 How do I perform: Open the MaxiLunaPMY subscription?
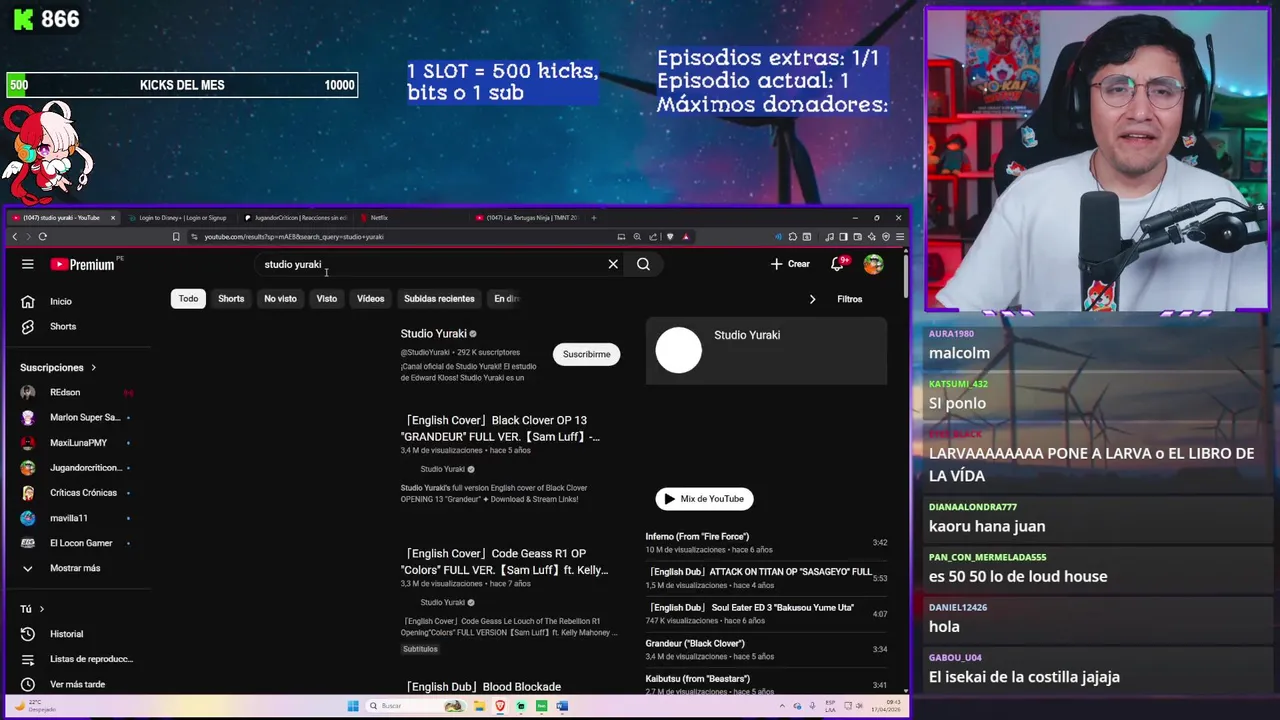(x=78, y=442)
